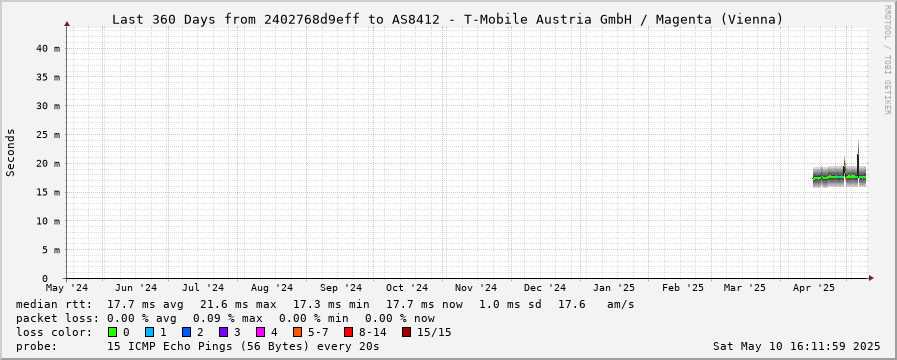Image resolution: width=897 pixels, height=360 pixels.
Task: Click the orange 5-7 loss swatch
Action: pyautogui.click(x=297, y=332)
